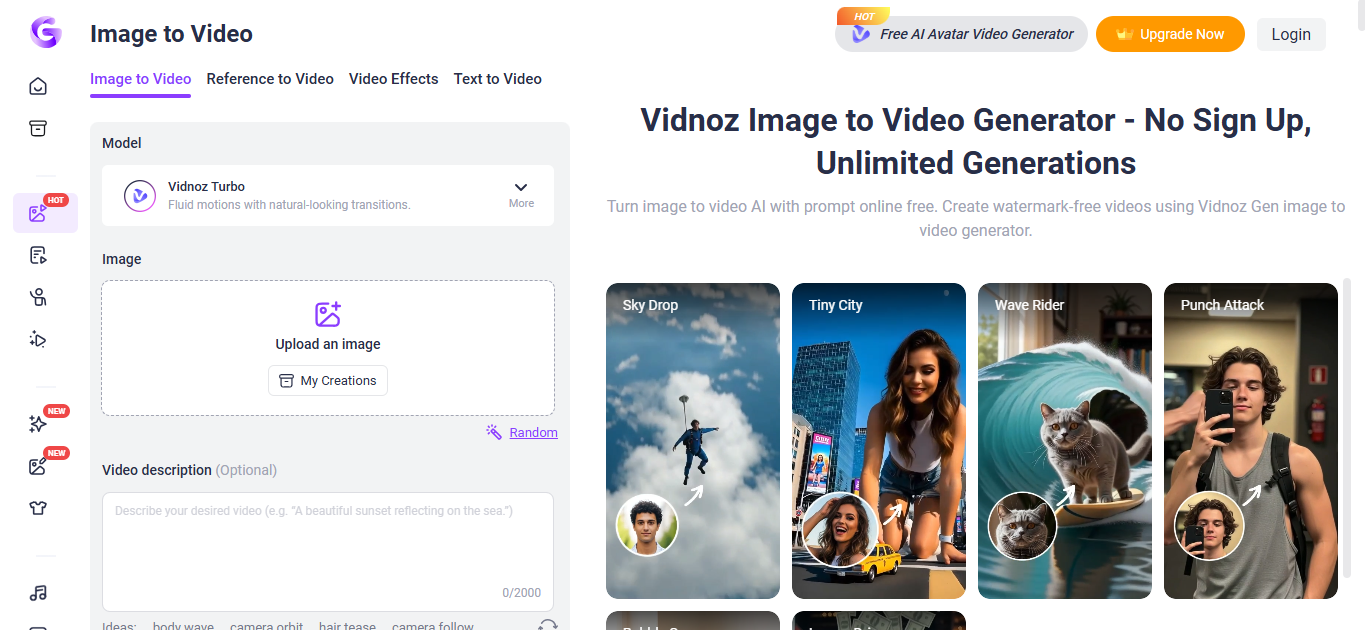
Task: Open My Creations button
Action: (328, 381)
